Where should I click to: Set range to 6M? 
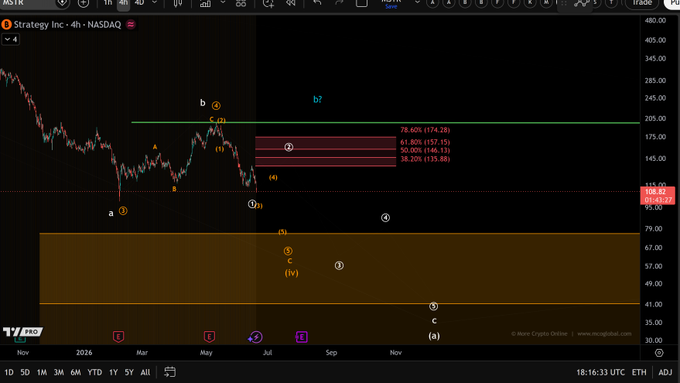75,372
